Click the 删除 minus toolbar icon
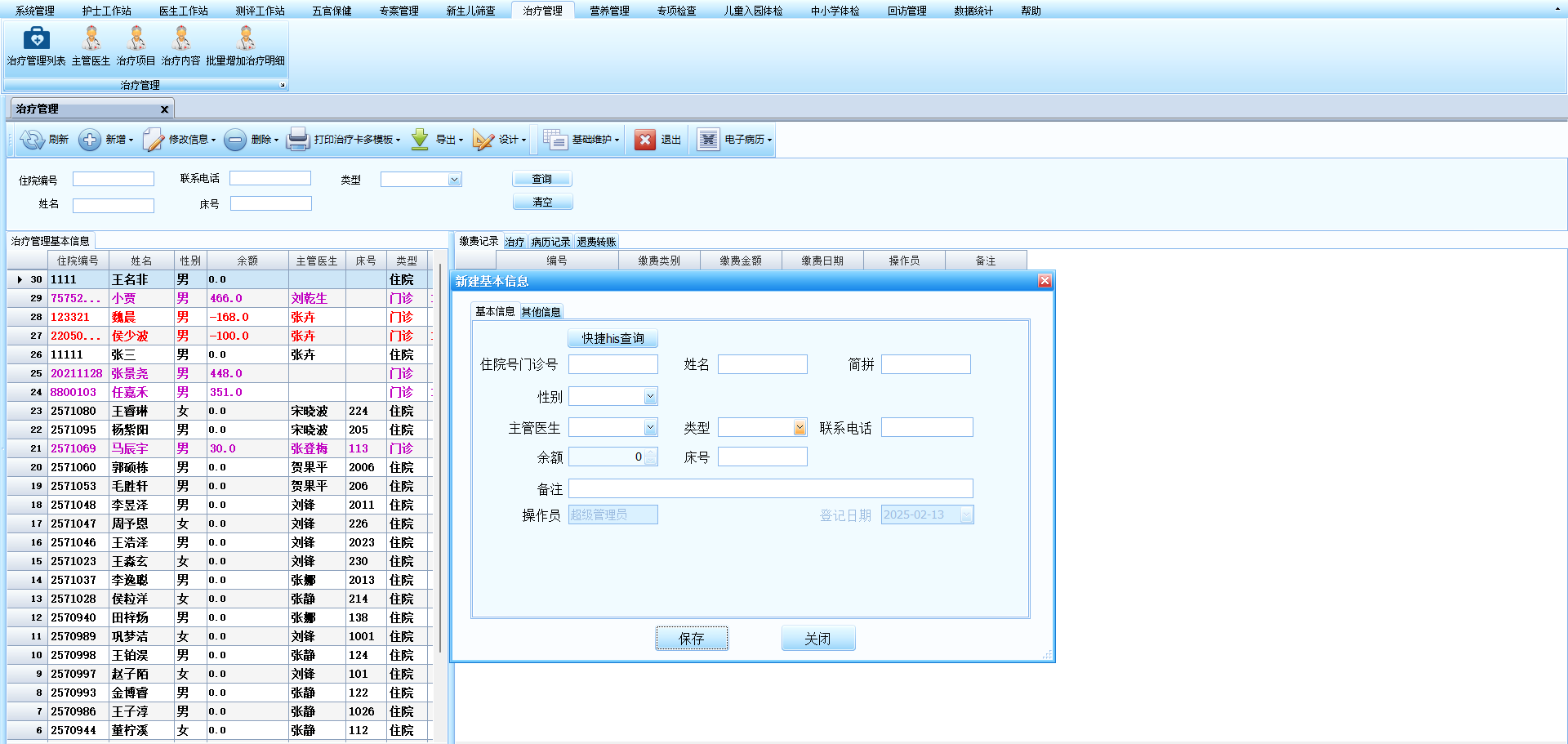The image size is (1568, 744). [x=235, y=140]
